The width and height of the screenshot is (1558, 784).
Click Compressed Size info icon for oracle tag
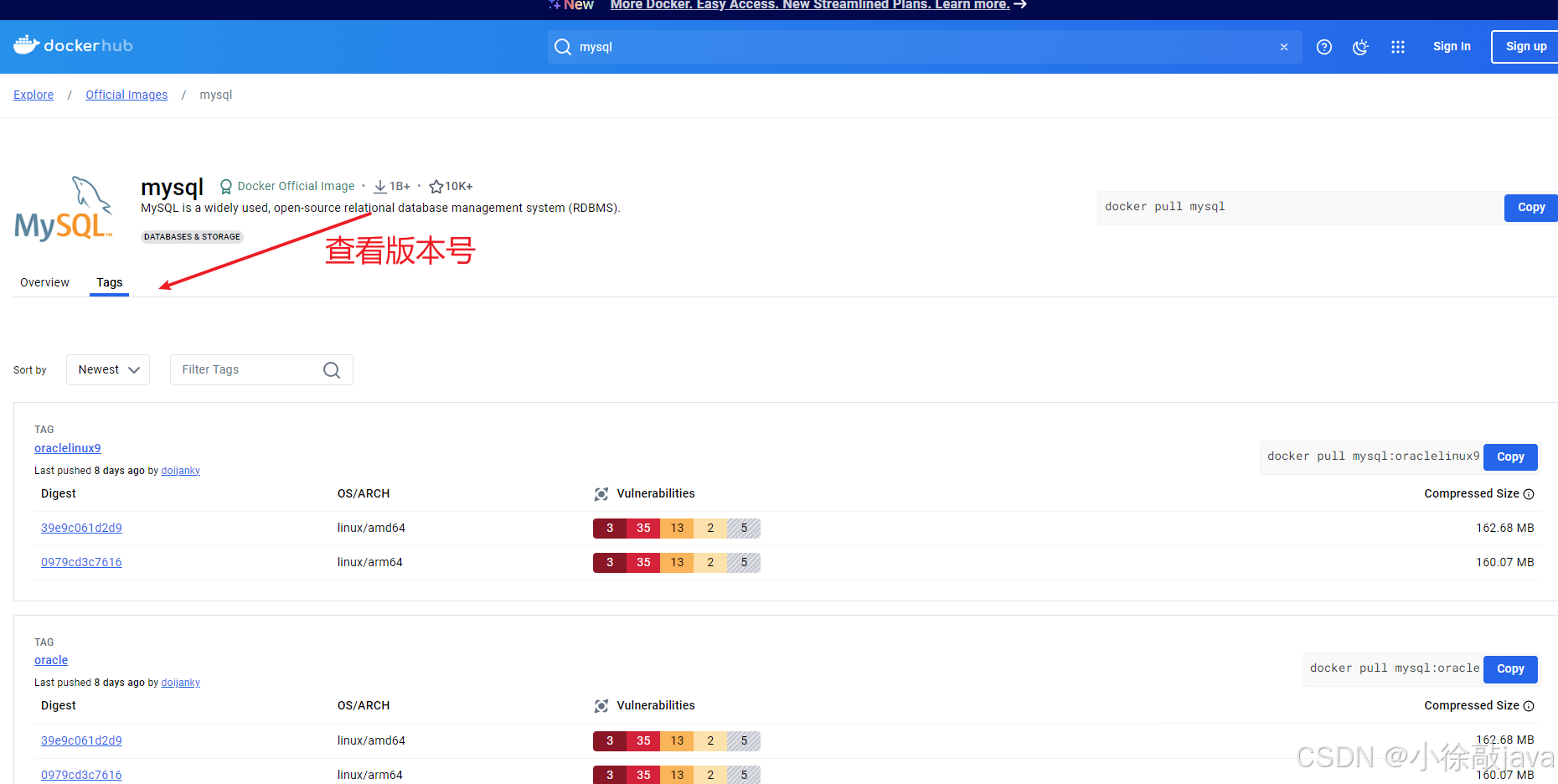click(1529, 706)
